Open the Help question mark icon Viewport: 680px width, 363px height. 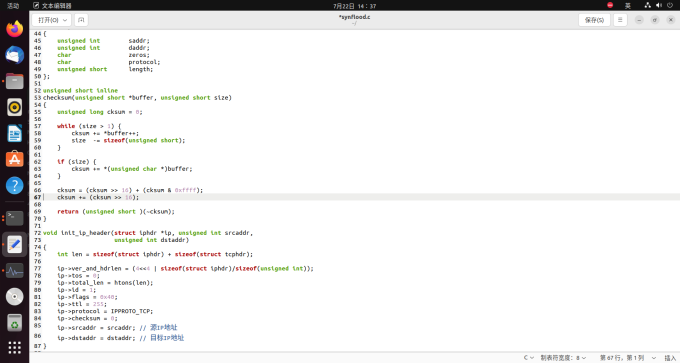click(15, 185)
